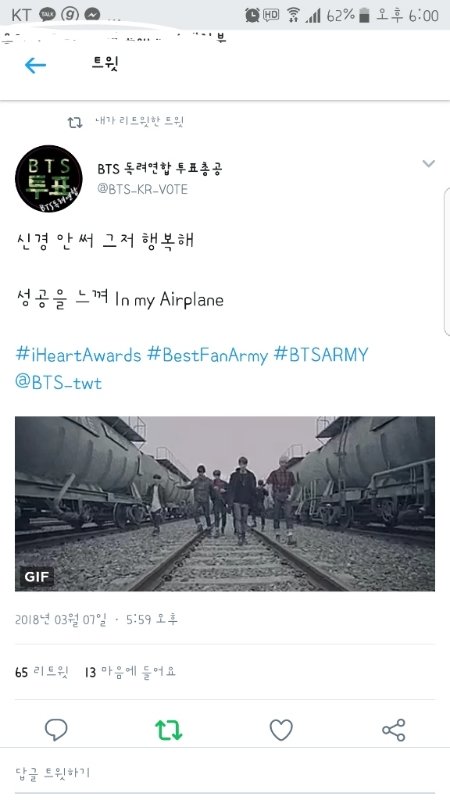Play the GIF of the railroad tracks
This screenshot has width=450, height=800.
225,504
